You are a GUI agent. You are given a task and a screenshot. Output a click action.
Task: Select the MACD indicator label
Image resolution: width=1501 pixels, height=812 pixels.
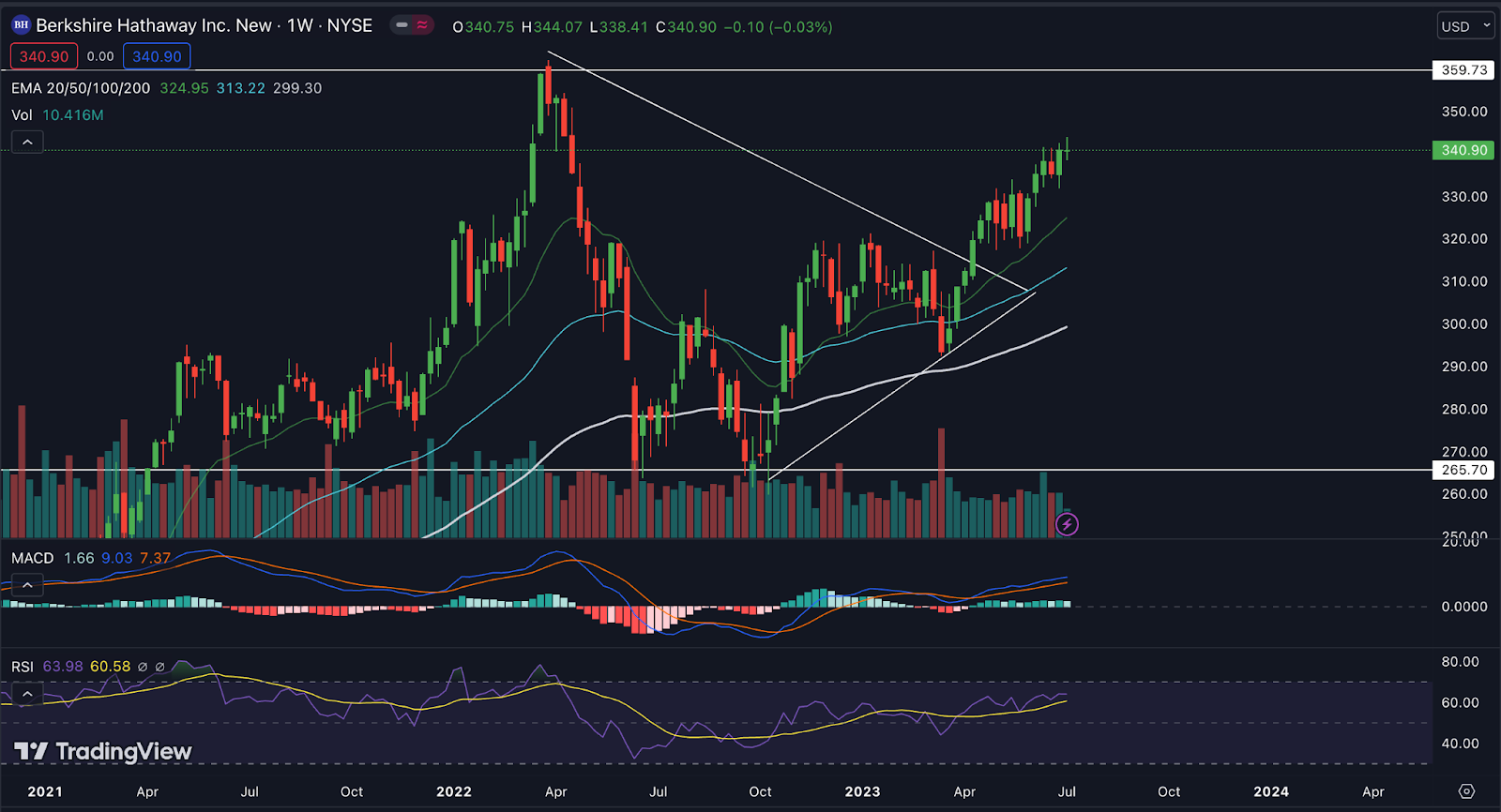pos(33,558)
